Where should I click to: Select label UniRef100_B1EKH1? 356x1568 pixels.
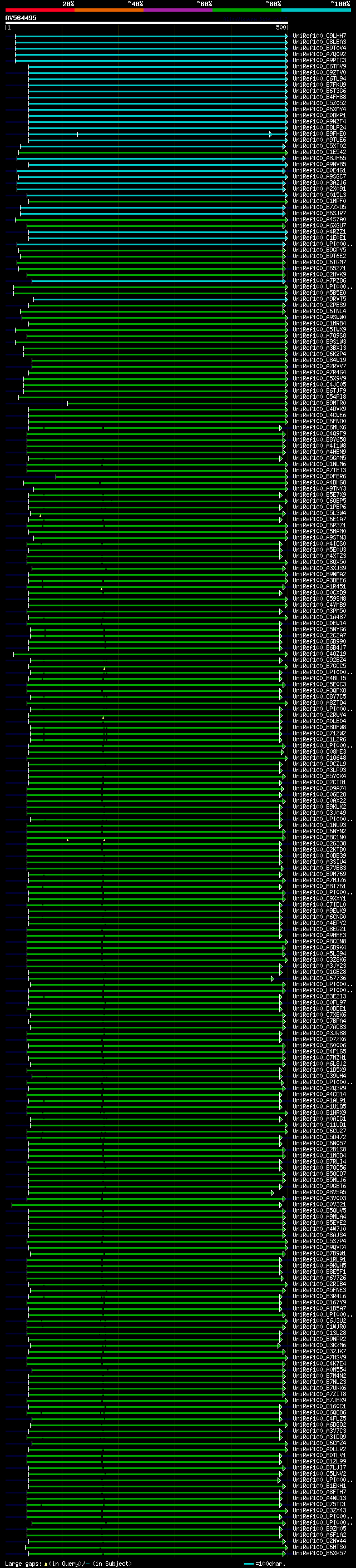319,1486
